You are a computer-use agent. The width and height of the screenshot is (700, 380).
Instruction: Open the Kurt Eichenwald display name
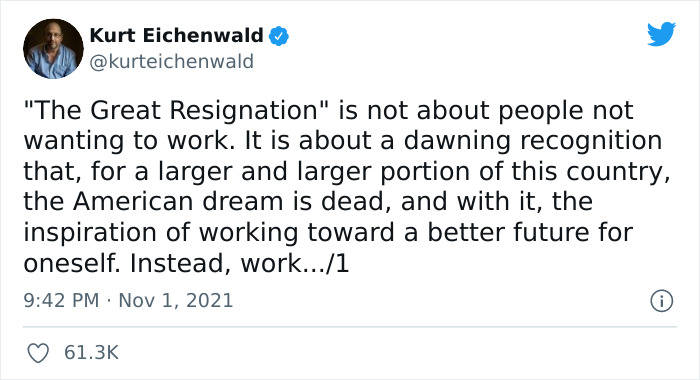[x=177, y=36]
